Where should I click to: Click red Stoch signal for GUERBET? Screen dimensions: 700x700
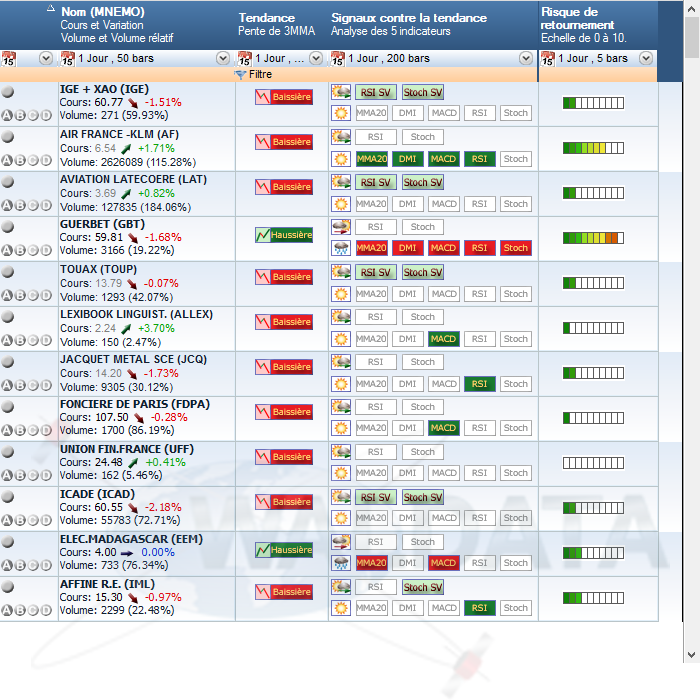click(516, 248)
